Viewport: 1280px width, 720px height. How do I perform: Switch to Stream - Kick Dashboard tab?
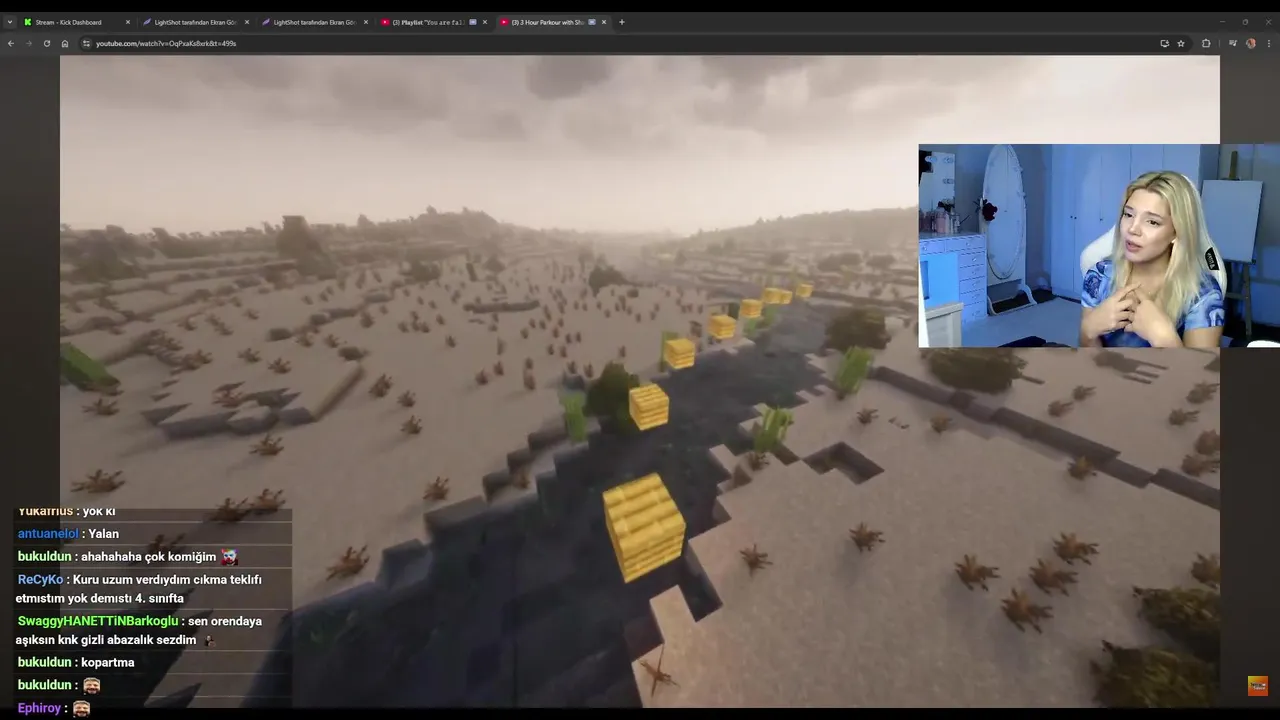tap(77, 22)
